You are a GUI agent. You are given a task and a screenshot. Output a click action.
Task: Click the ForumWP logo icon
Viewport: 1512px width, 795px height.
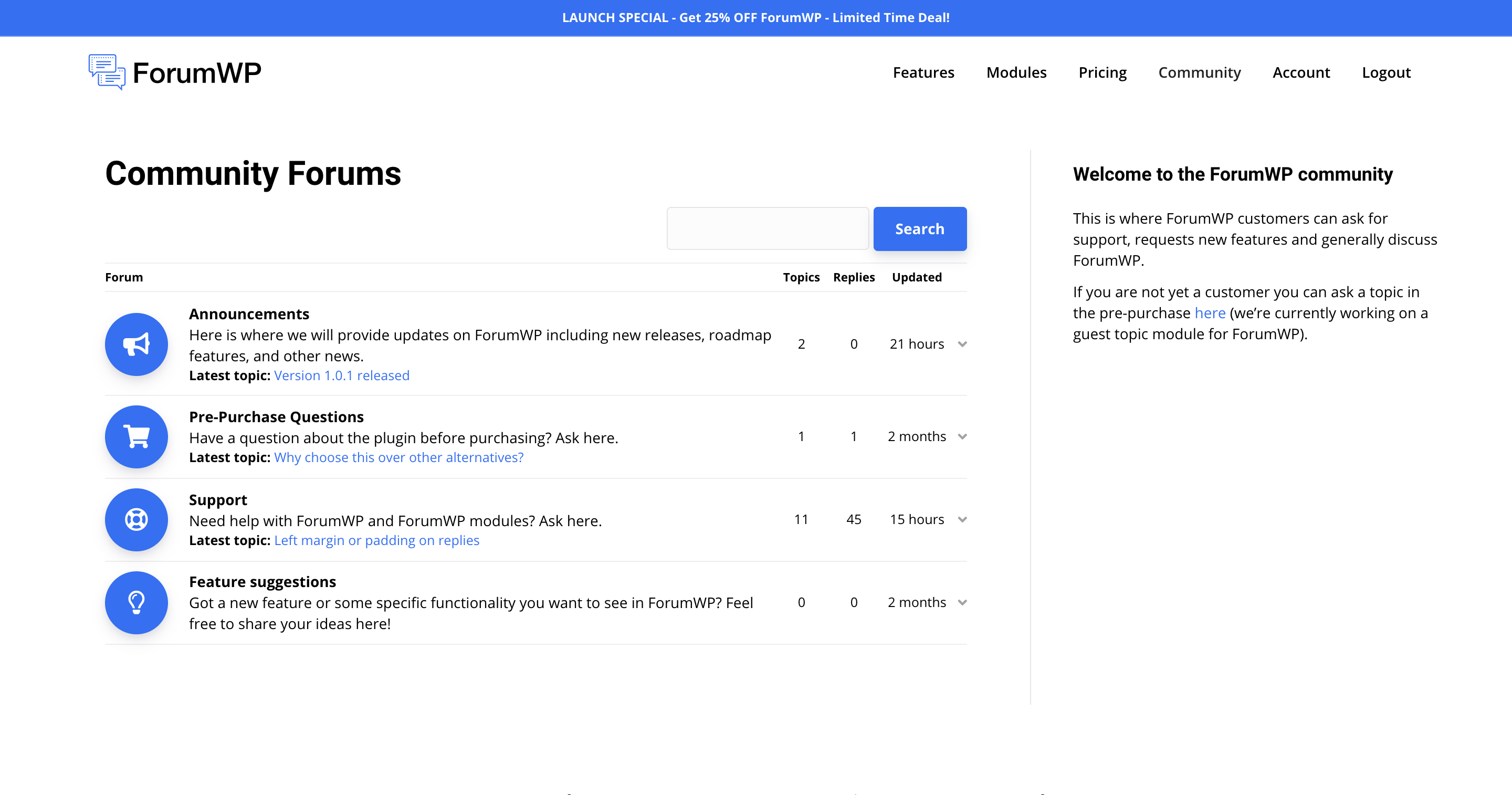tap(106, 72)
